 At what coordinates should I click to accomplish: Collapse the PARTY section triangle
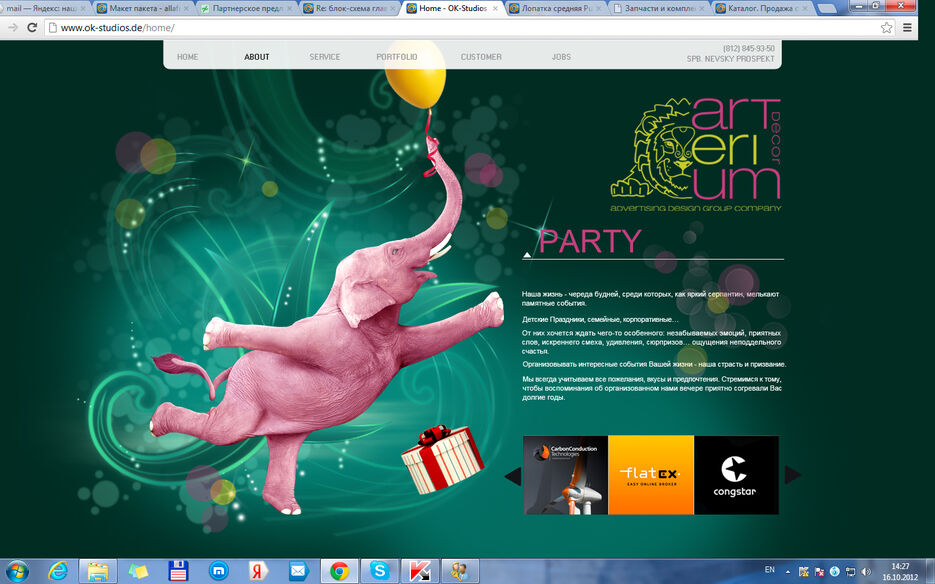pos(527,255)
